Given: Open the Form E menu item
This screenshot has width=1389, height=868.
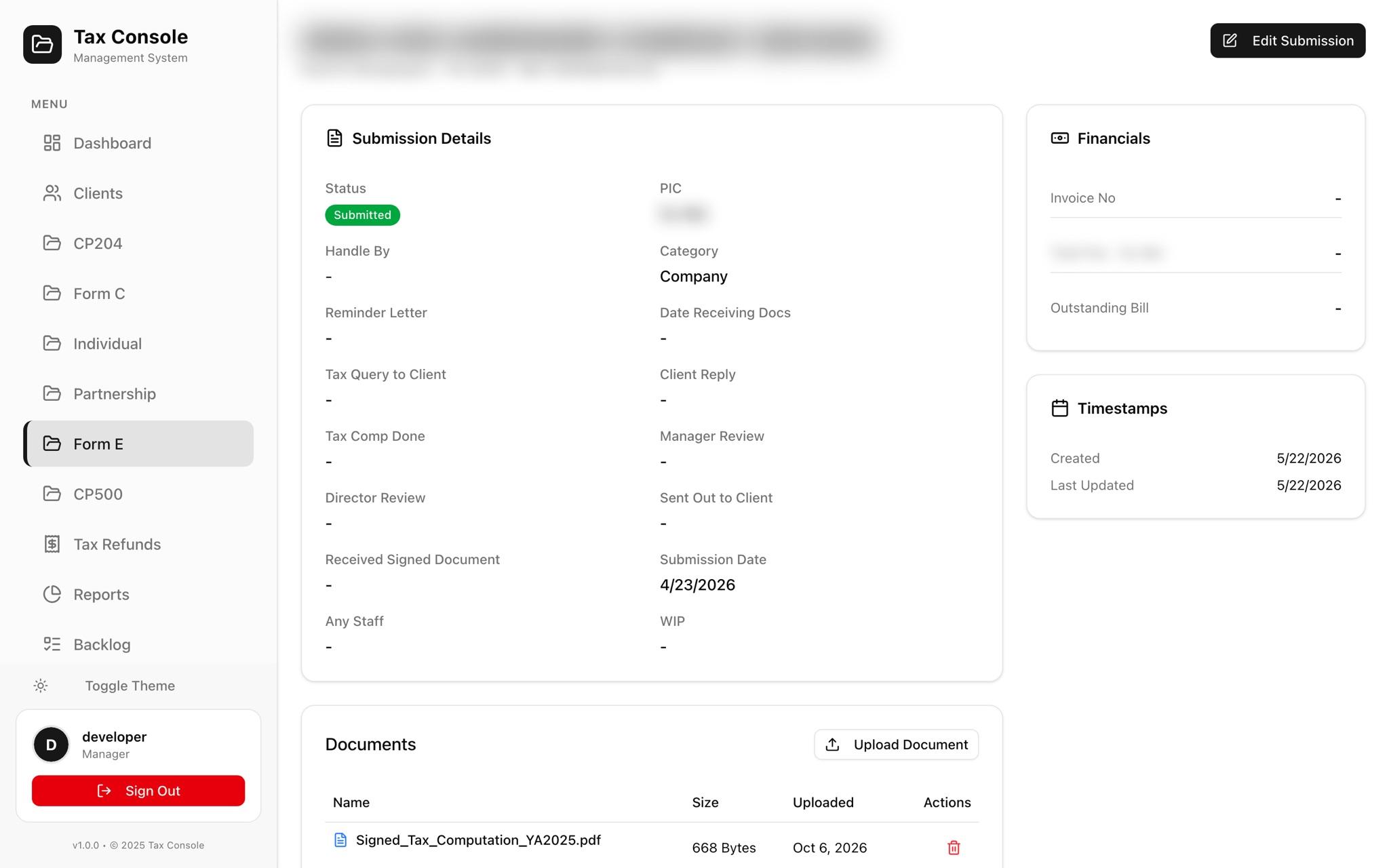Looking at the screenshot, I should [138, 443].
